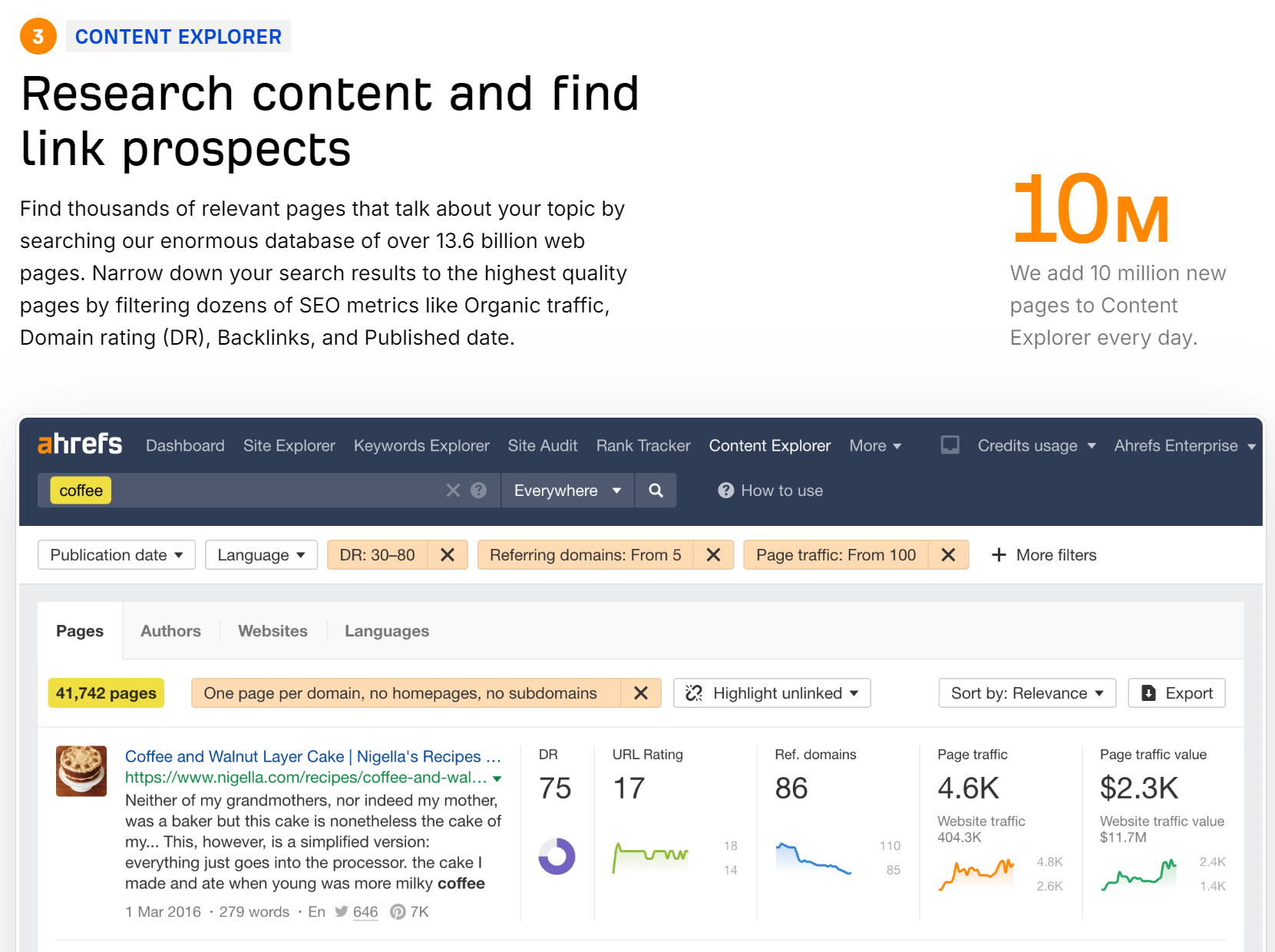Remove the DR: 30–80 filter
This screenshot has width=1275, height=952.
pyautogui.click(x=448, y=555)
